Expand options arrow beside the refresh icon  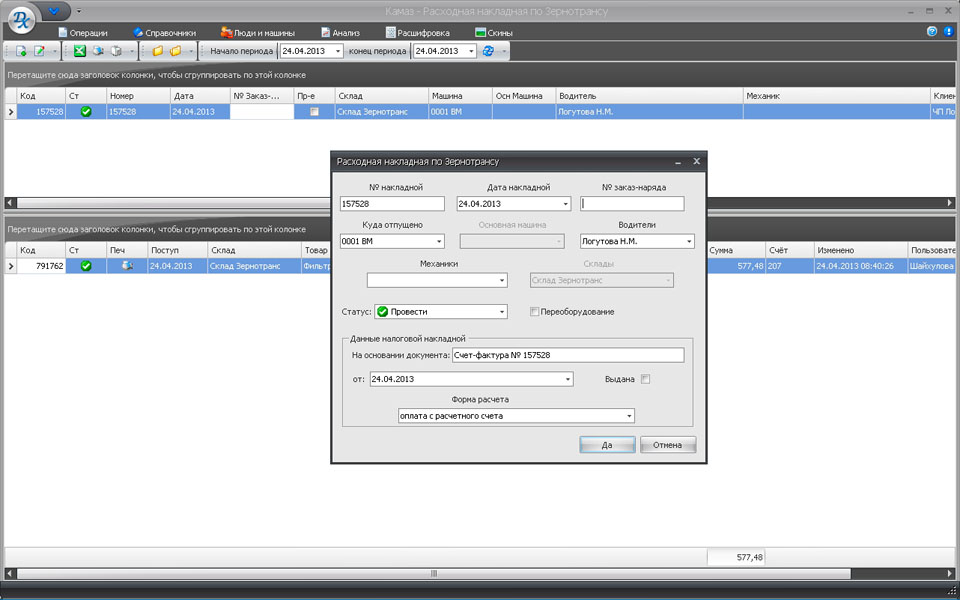[x=503, y=52]
